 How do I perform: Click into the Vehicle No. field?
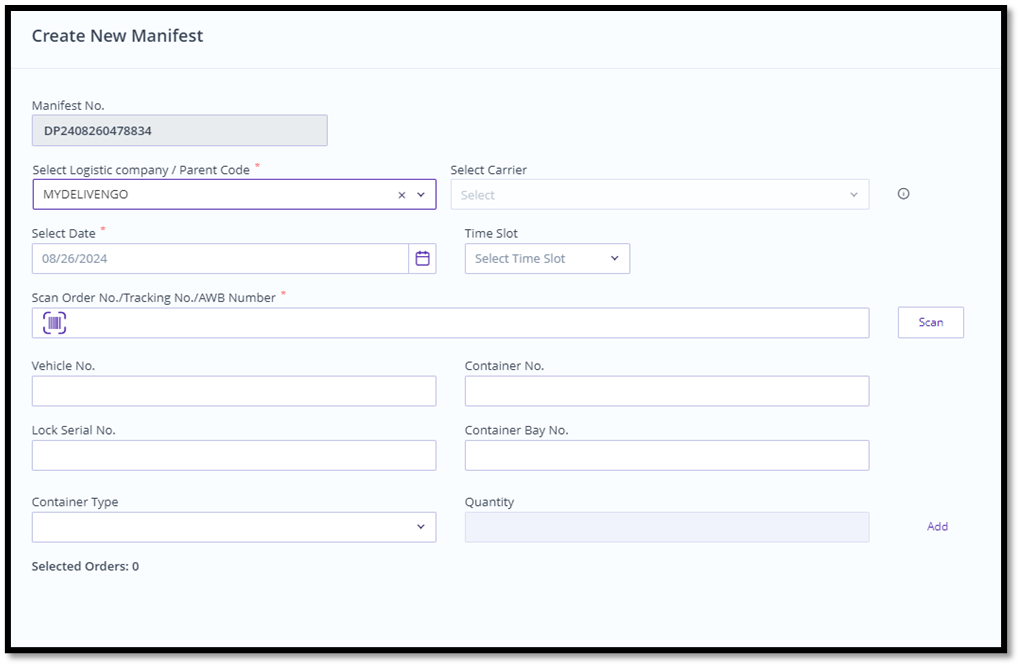point(234,391)
